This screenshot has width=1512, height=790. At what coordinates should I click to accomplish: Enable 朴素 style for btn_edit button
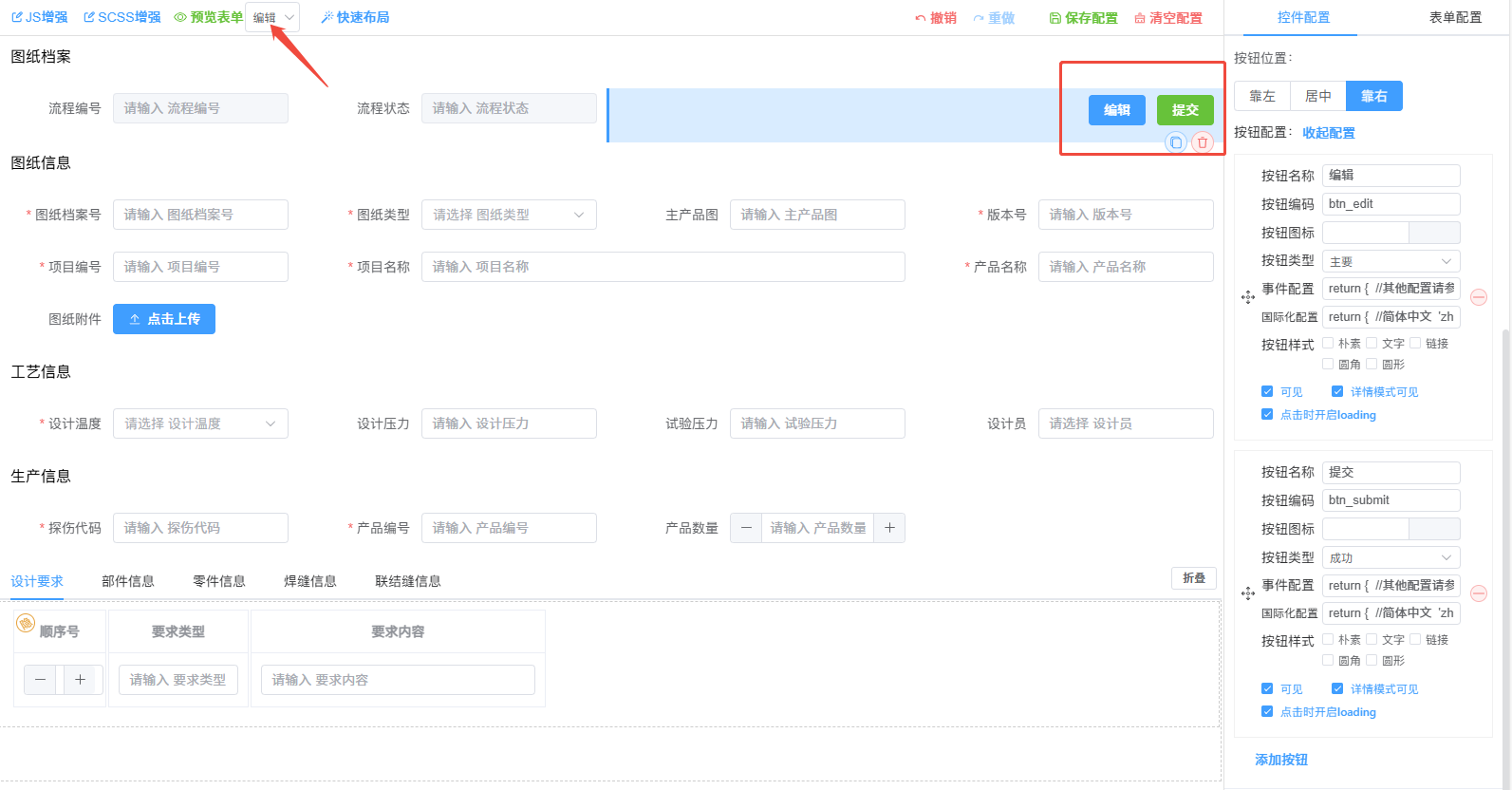click(1328, 343)
